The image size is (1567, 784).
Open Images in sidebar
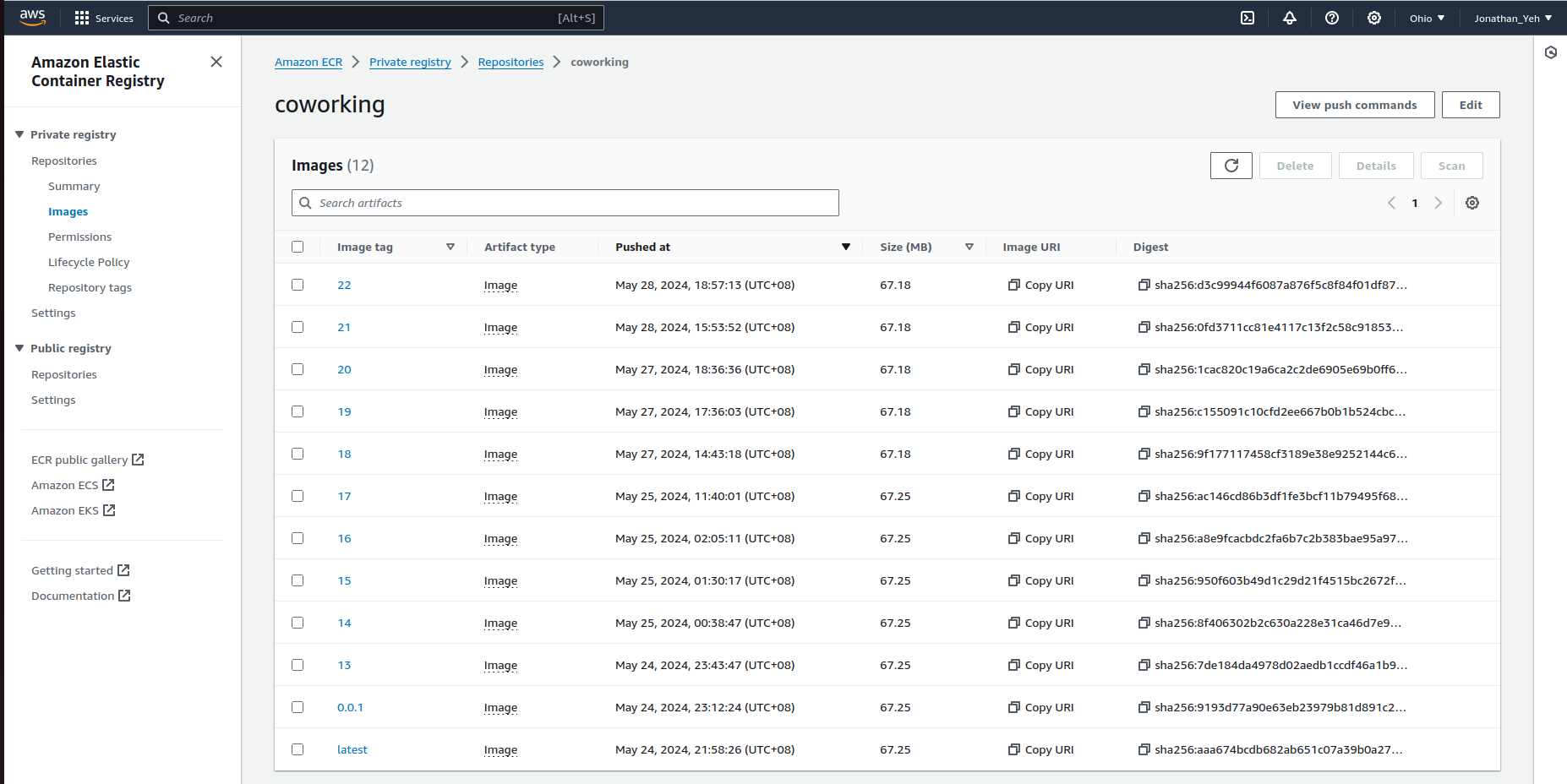(x=68, y=211)
